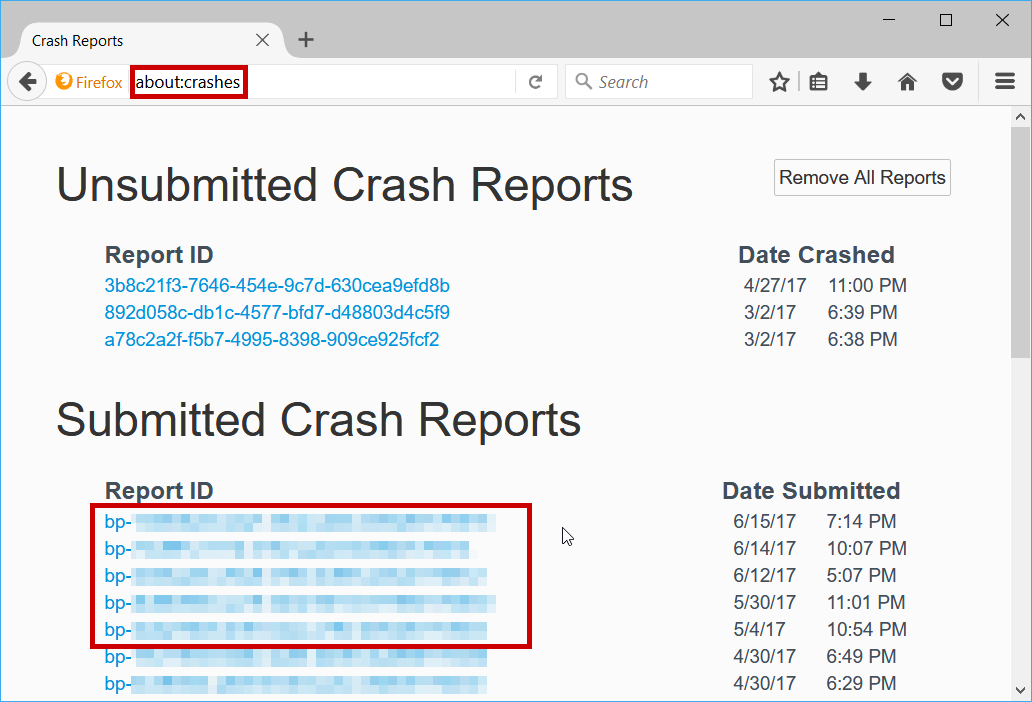1032x702 pixels.
Task: Open report a78c2a2f-f5b7-4995-8398-909ce925fcf2
Action: click(272, 340)
